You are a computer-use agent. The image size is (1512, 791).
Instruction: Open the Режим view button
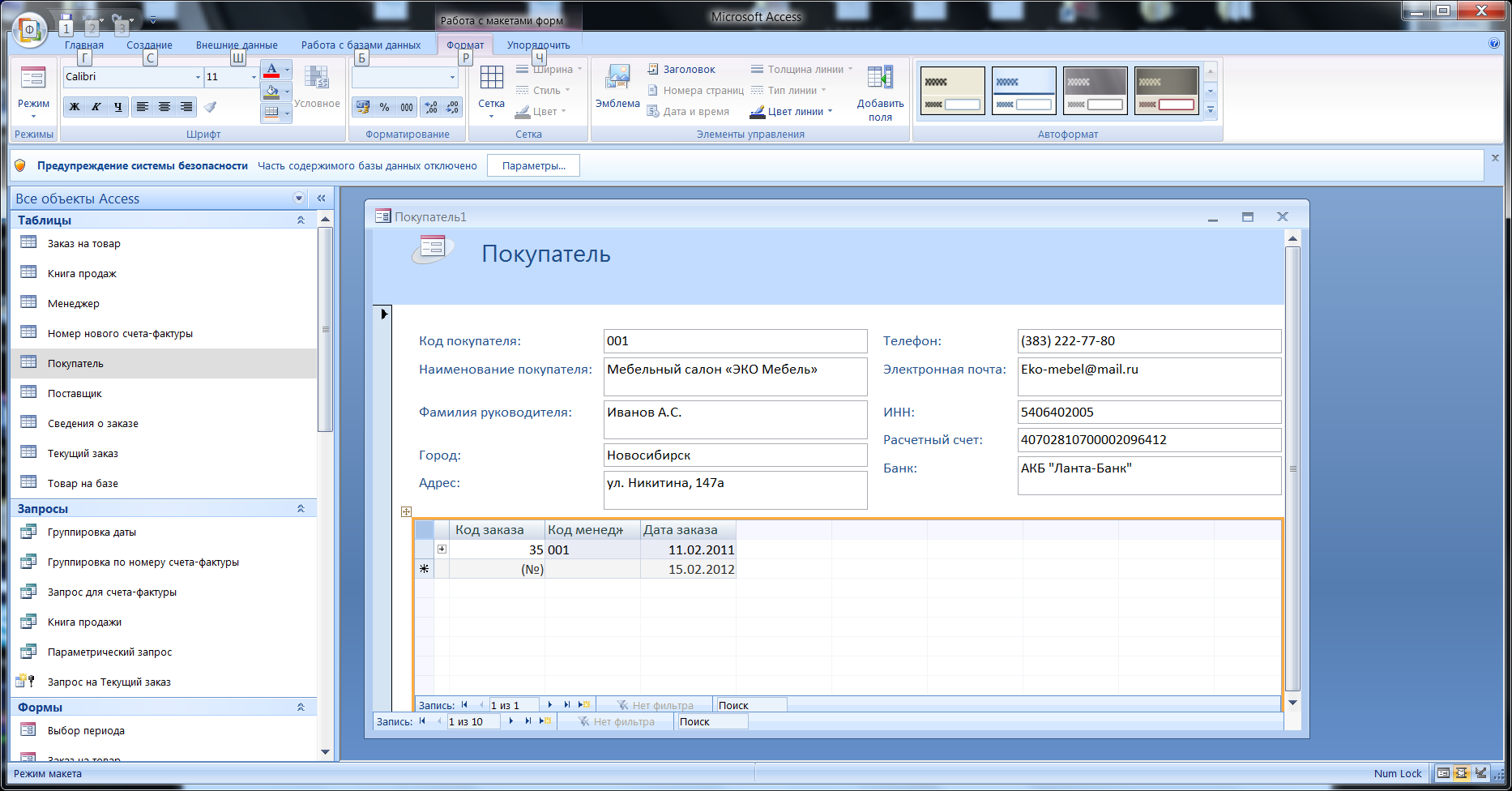click(33, 92)
